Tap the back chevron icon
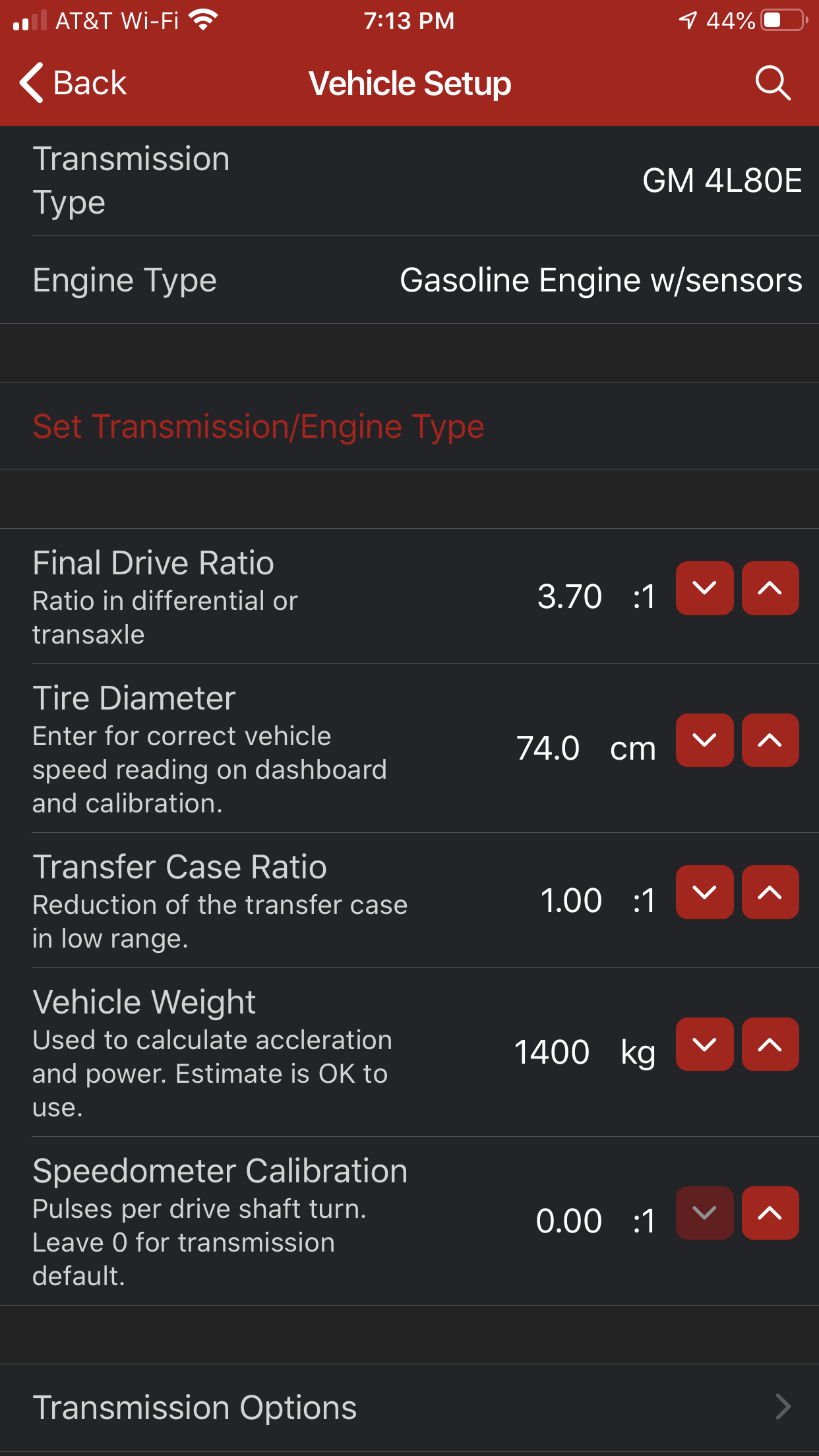 pos(30,82)
